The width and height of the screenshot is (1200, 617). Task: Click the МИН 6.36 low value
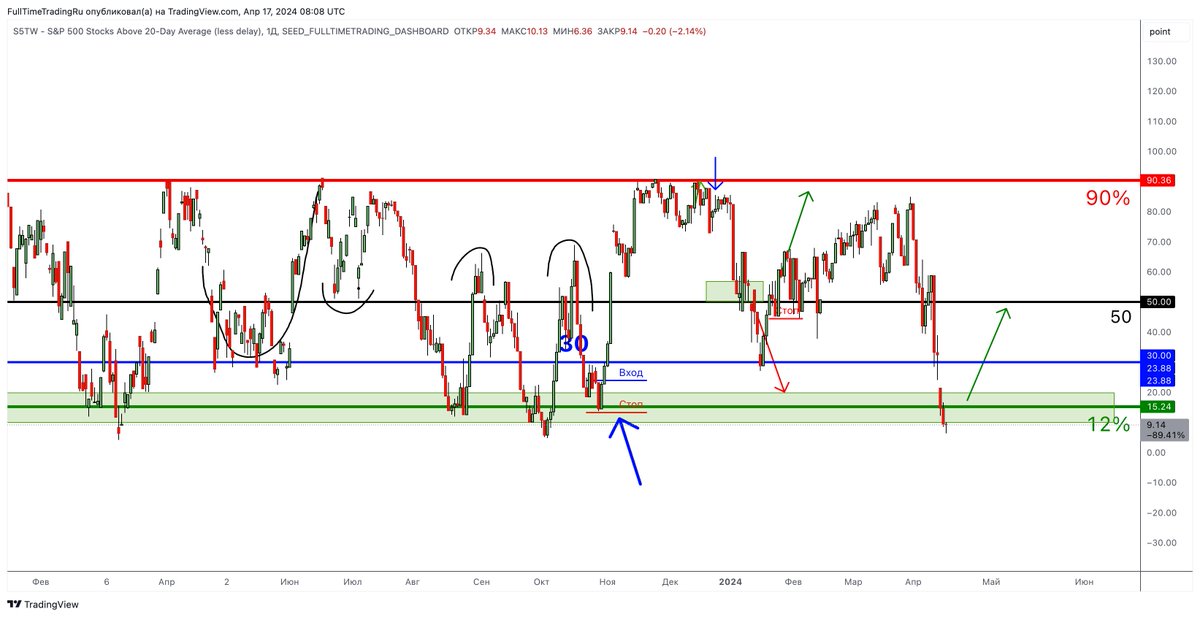click(571, 31)
